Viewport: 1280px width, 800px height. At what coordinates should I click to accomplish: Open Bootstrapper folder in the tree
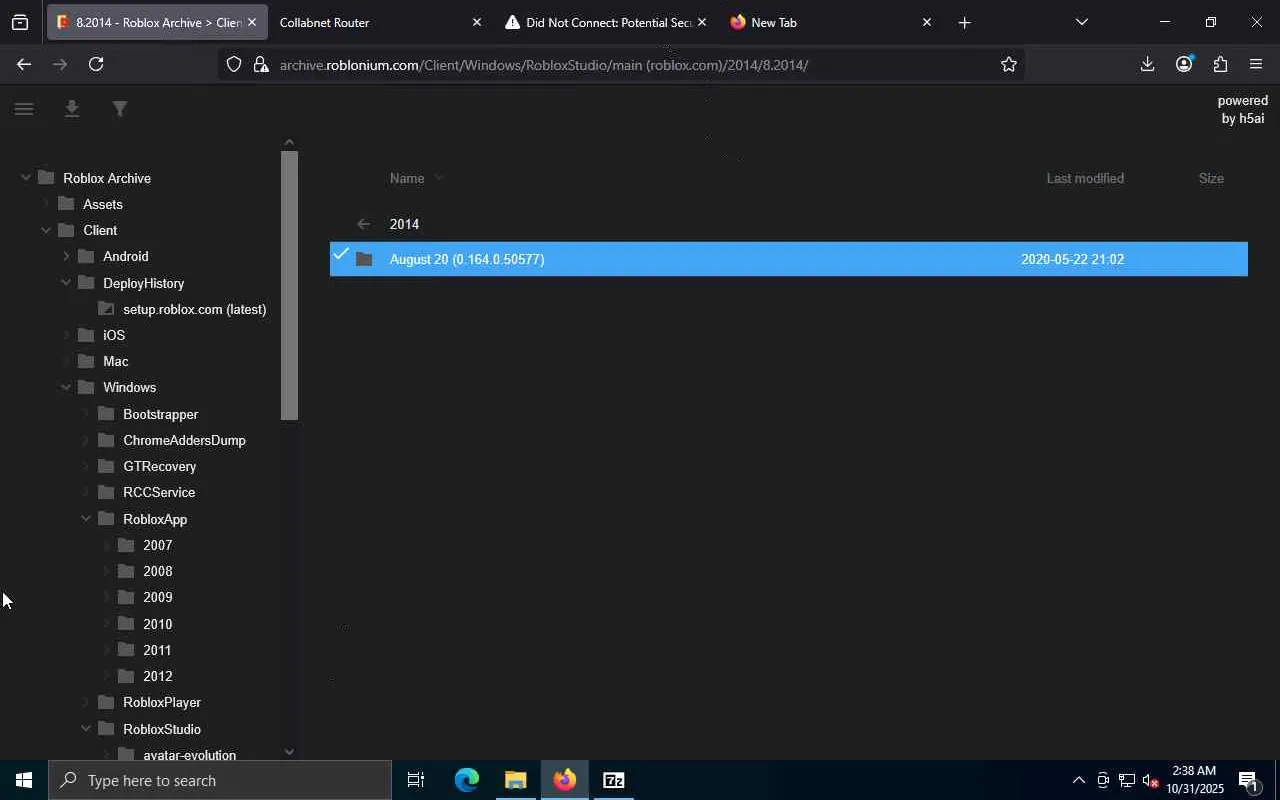click(x=160, y=414)
